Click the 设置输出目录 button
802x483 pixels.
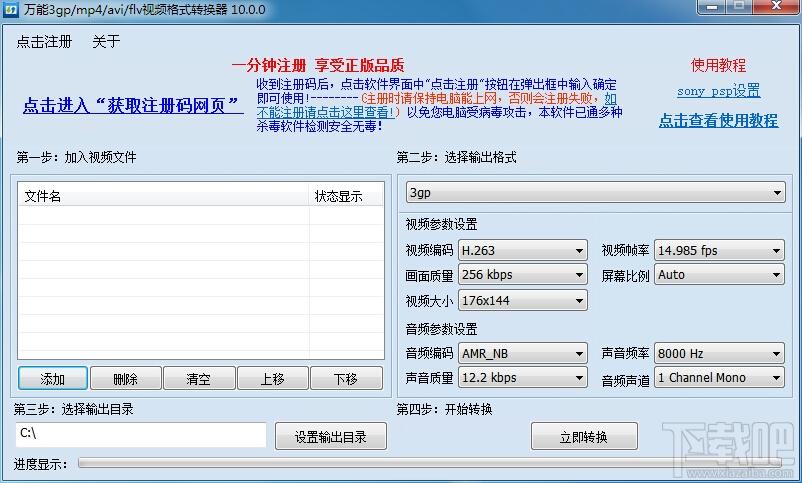(330, 436)
